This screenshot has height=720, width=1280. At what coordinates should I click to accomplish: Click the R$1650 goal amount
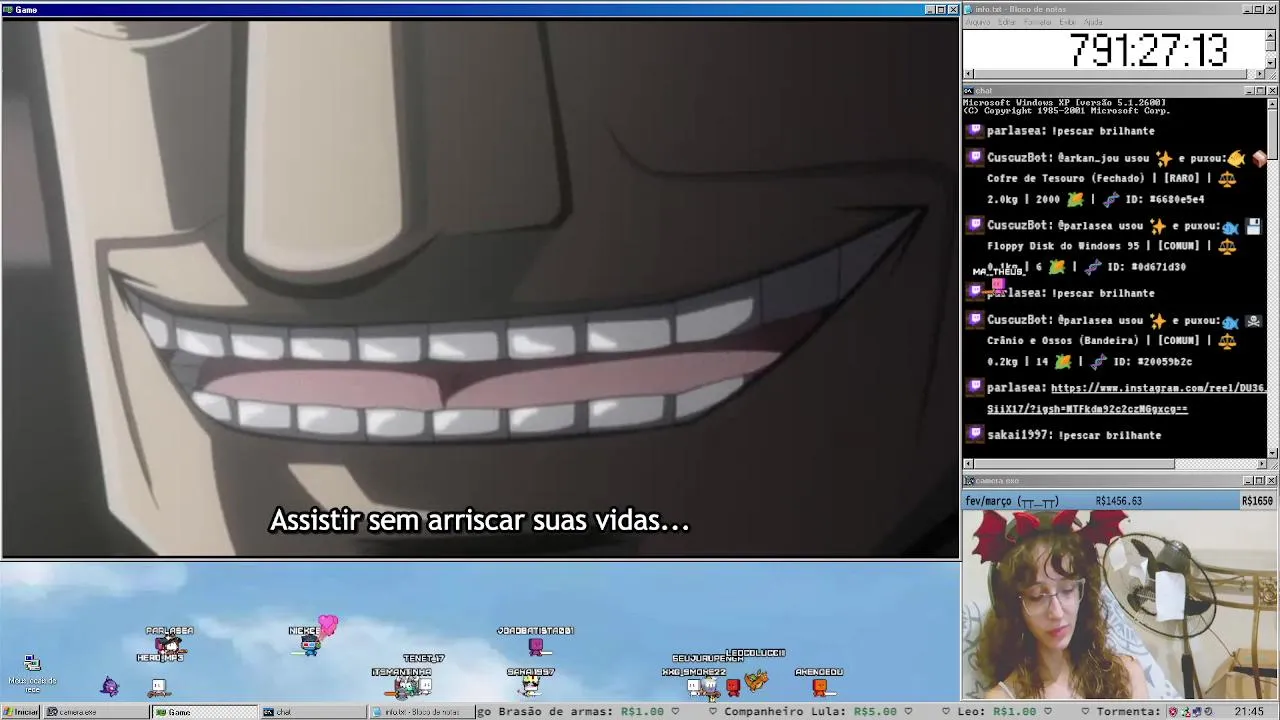1257,501
